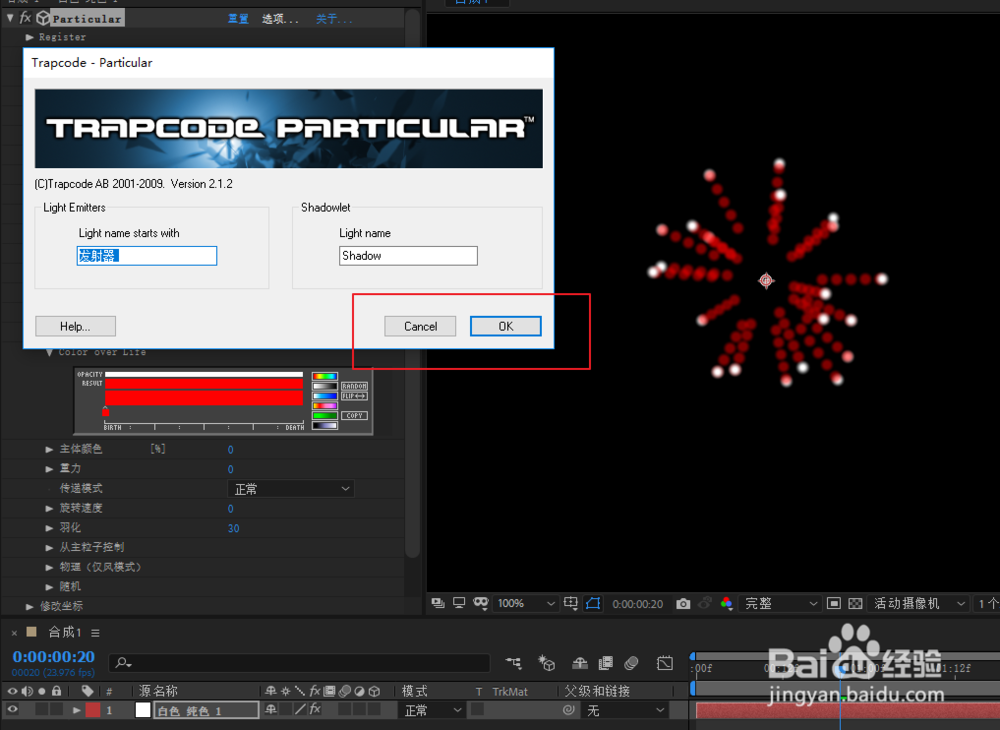Open the show channel RGB icon
The width and height of the screenshot is (1000, 730).
pos(726,603)
